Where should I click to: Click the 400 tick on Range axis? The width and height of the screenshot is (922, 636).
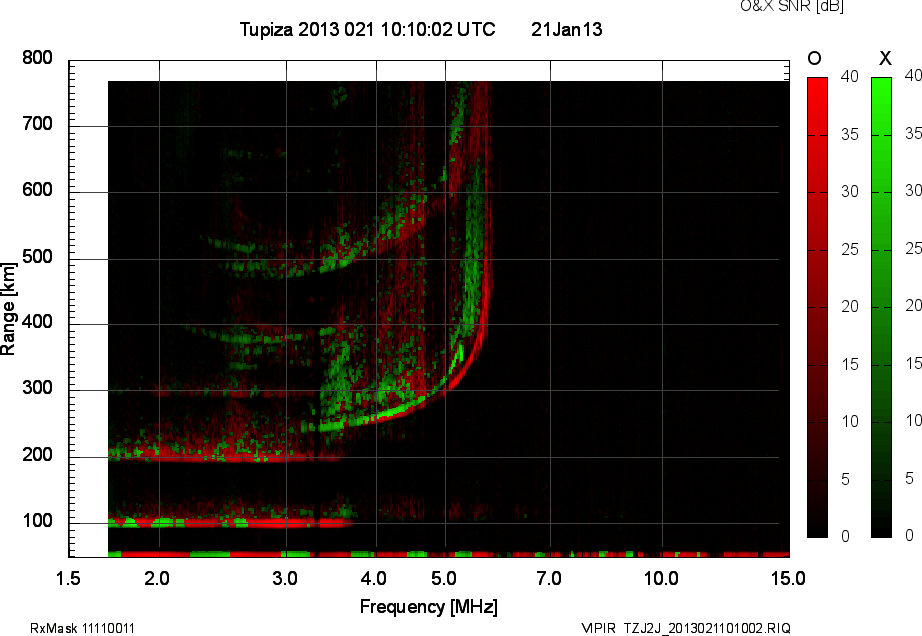tap(38, 322)
